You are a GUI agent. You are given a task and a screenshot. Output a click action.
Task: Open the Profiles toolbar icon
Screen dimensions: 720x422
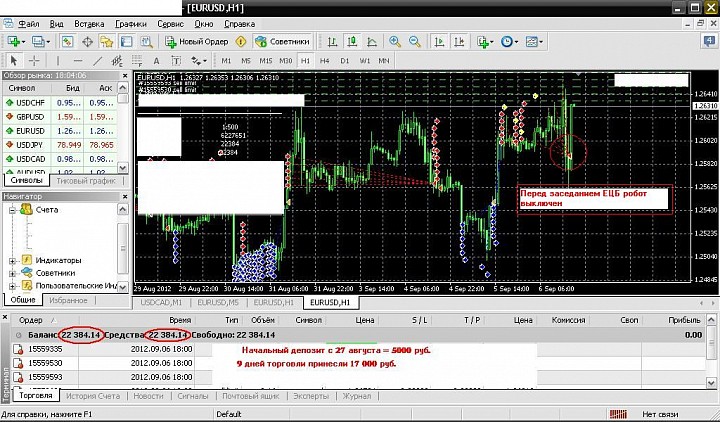pos(40,42)
